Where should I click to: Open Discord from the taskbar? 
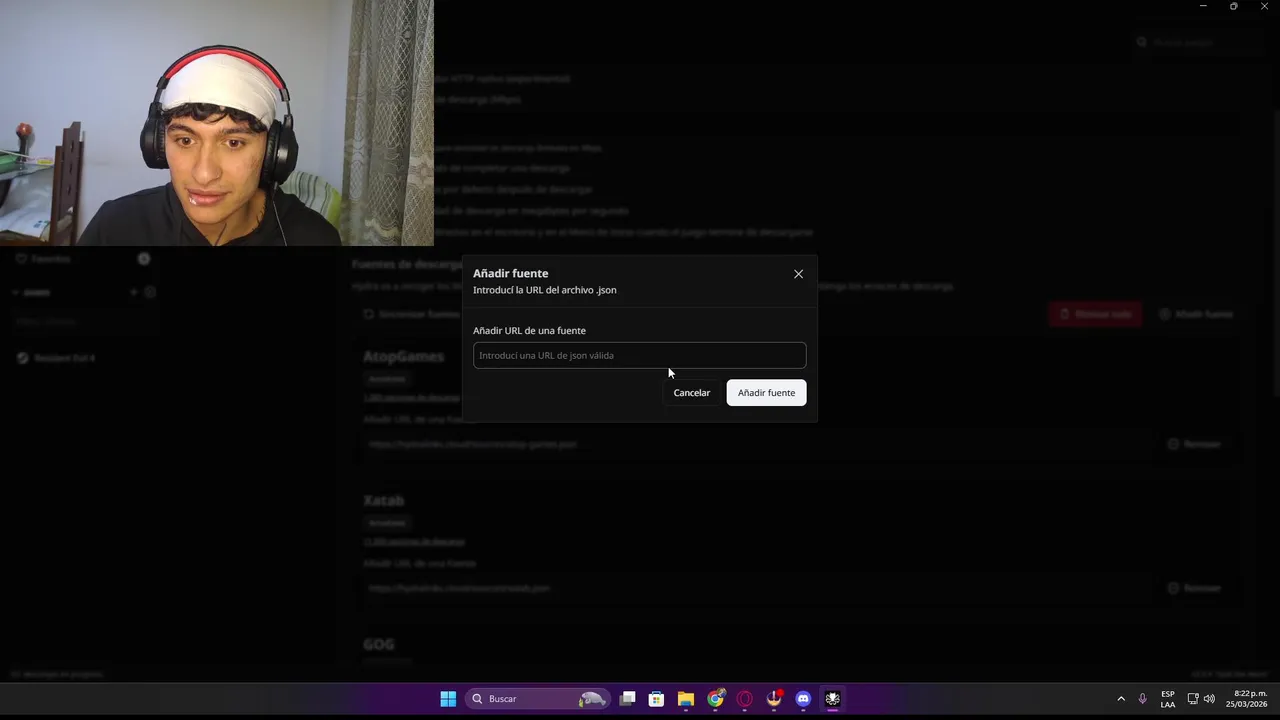(x=803, y=699)
